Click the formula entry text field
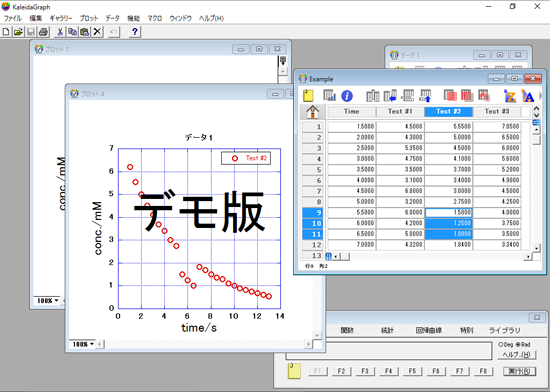This screenshot has width=550, height=392. pyautogui.click(x=389, y=351)
